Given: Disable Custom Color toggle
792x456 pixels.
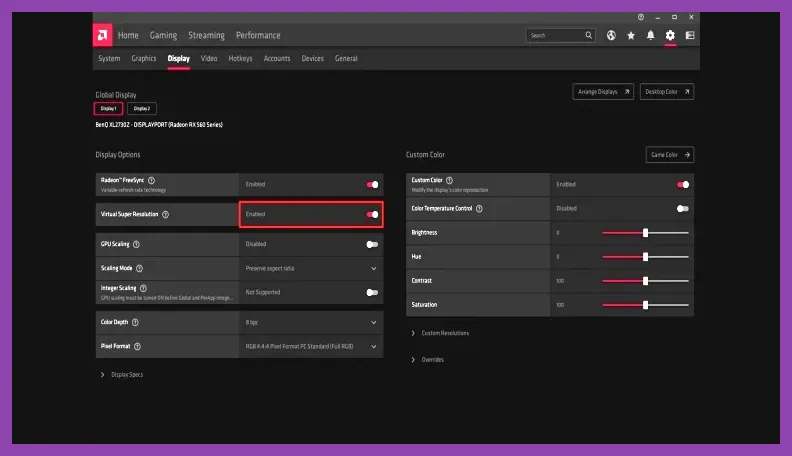Looking at the screenshot, I should 683,185.
